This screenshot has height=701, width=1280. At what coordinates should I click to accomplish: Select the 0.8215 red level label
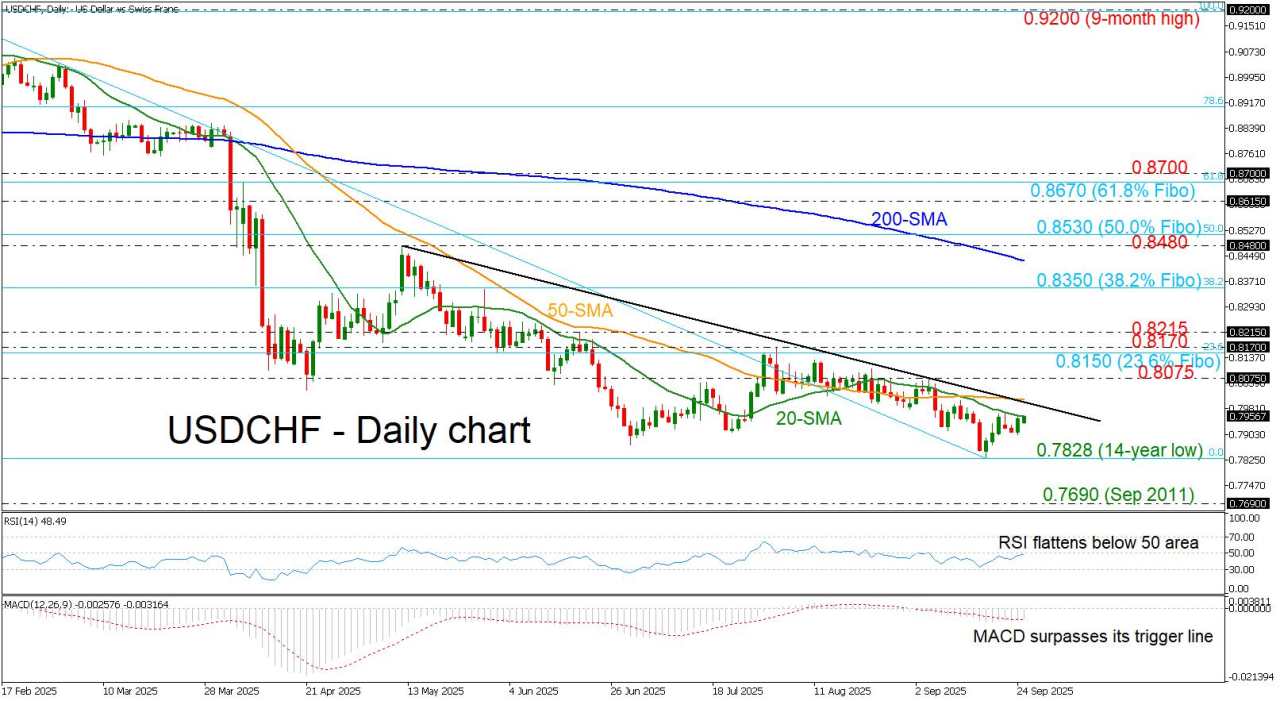tap(1158, 328)
